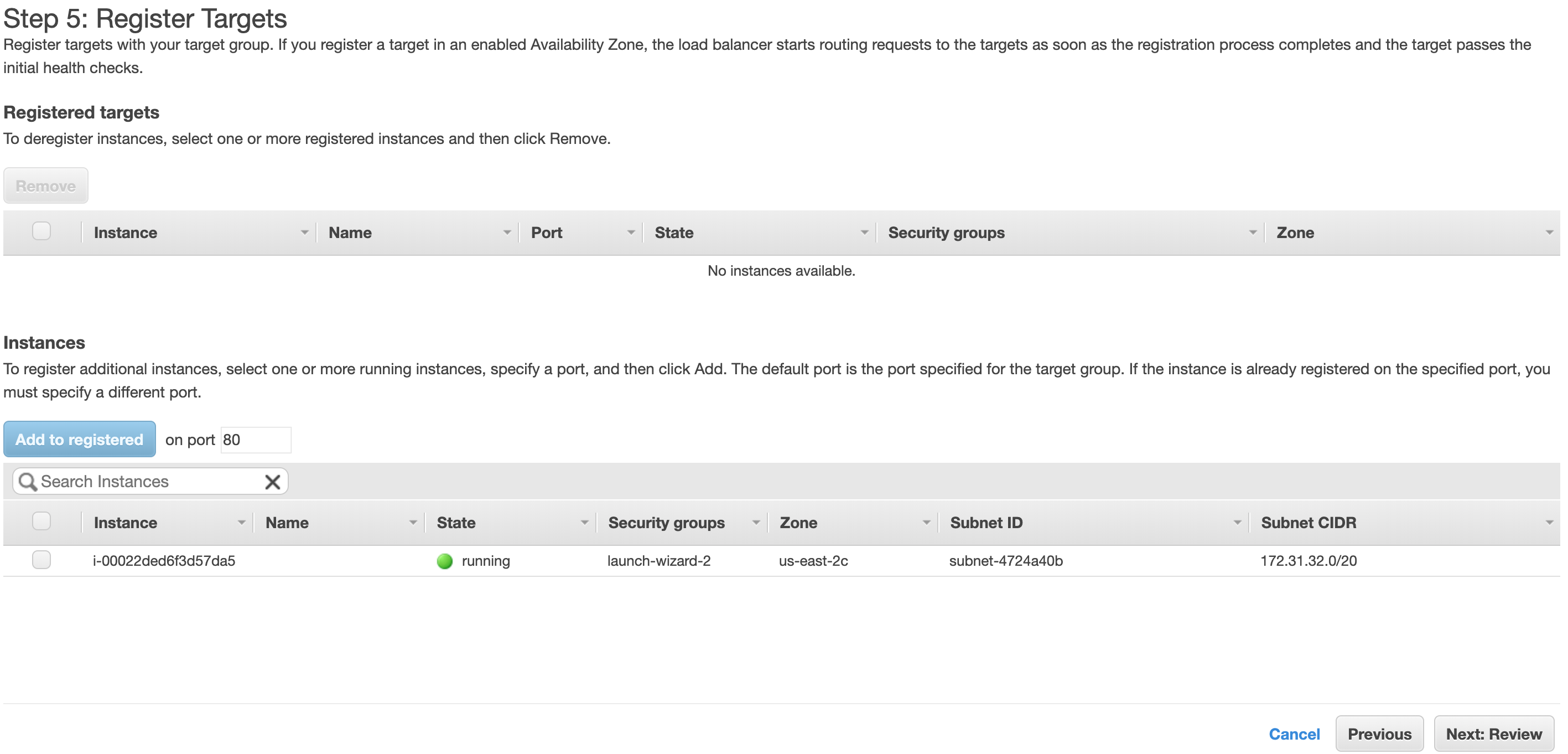Clear the Search Instances field
This screenshot has width=1568, height=754.
tap(273, 482)
